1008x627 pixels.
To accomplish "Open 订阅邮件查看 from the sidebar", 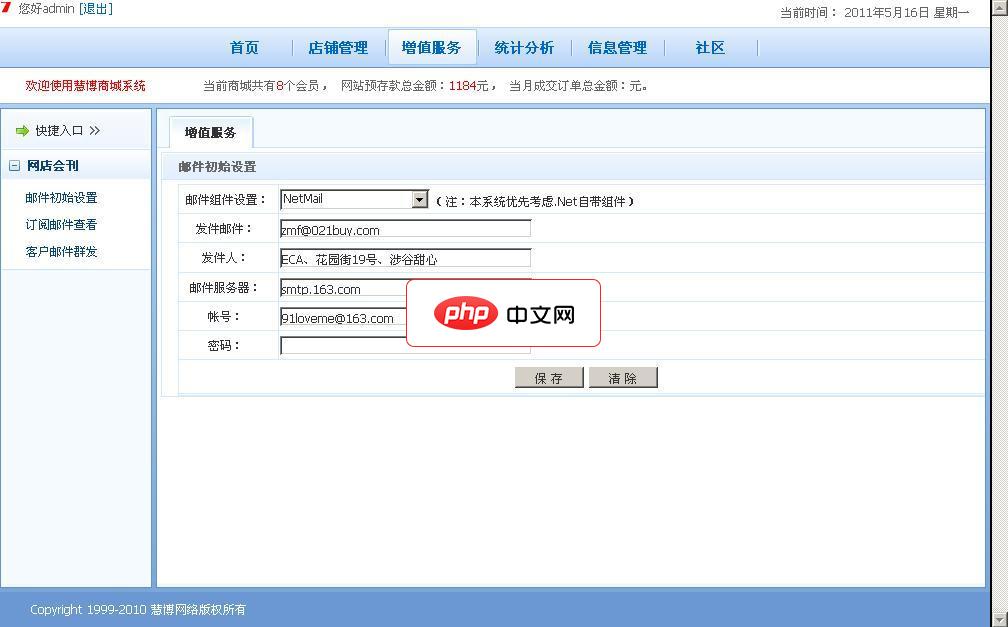I will (x=62, y=224).
